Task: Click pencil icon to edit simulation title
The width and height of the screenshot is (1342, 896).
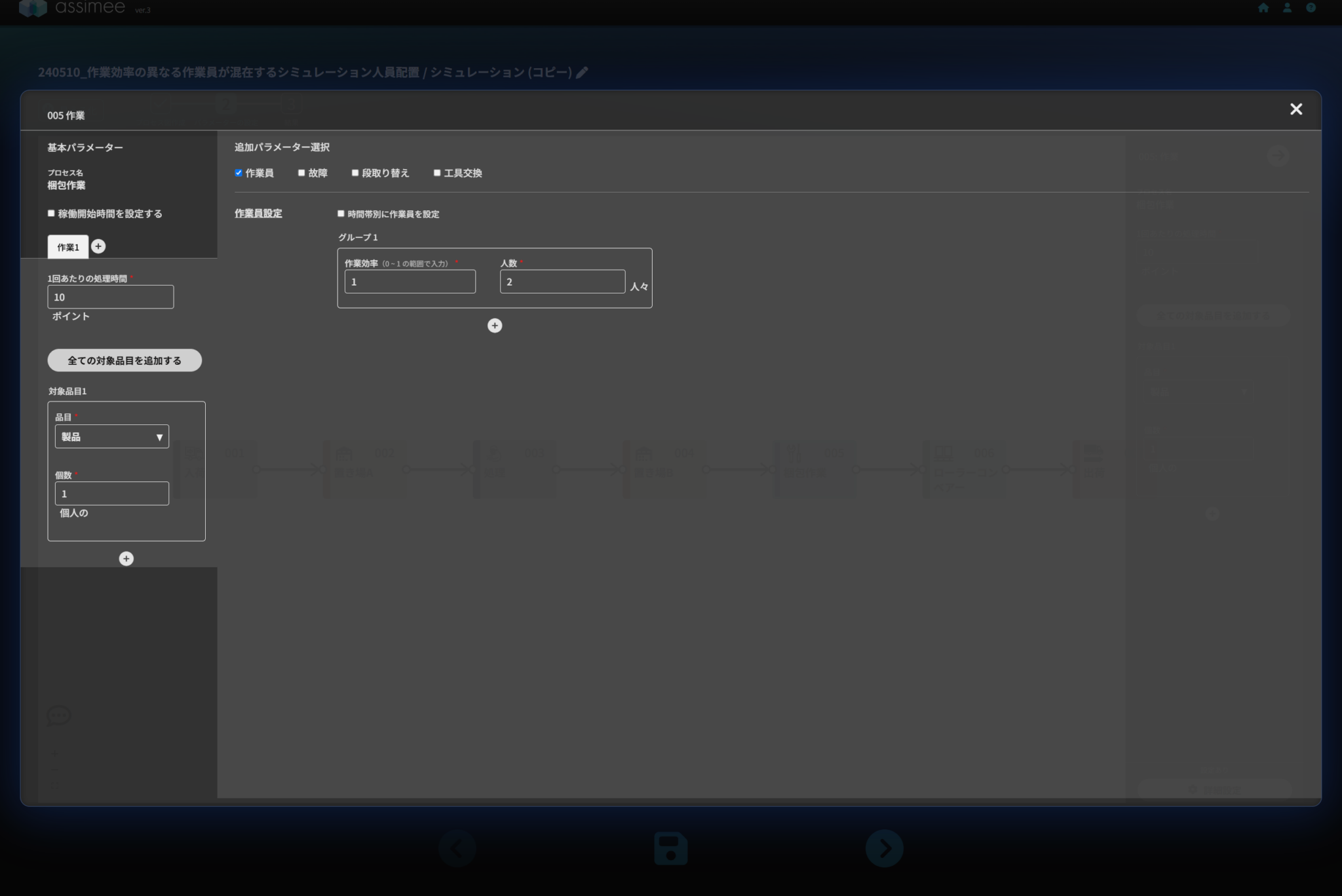Action: click(x=582, y=73)
